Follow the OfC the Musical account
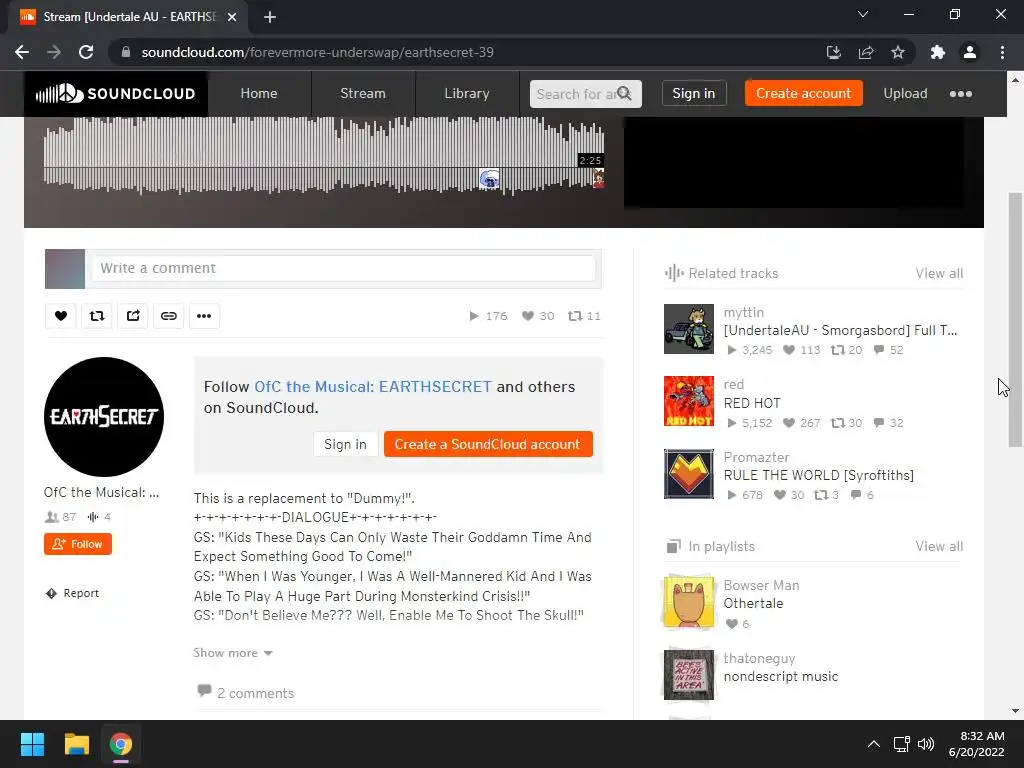Viewport: 1024px width, 768px height. (78, 544)
